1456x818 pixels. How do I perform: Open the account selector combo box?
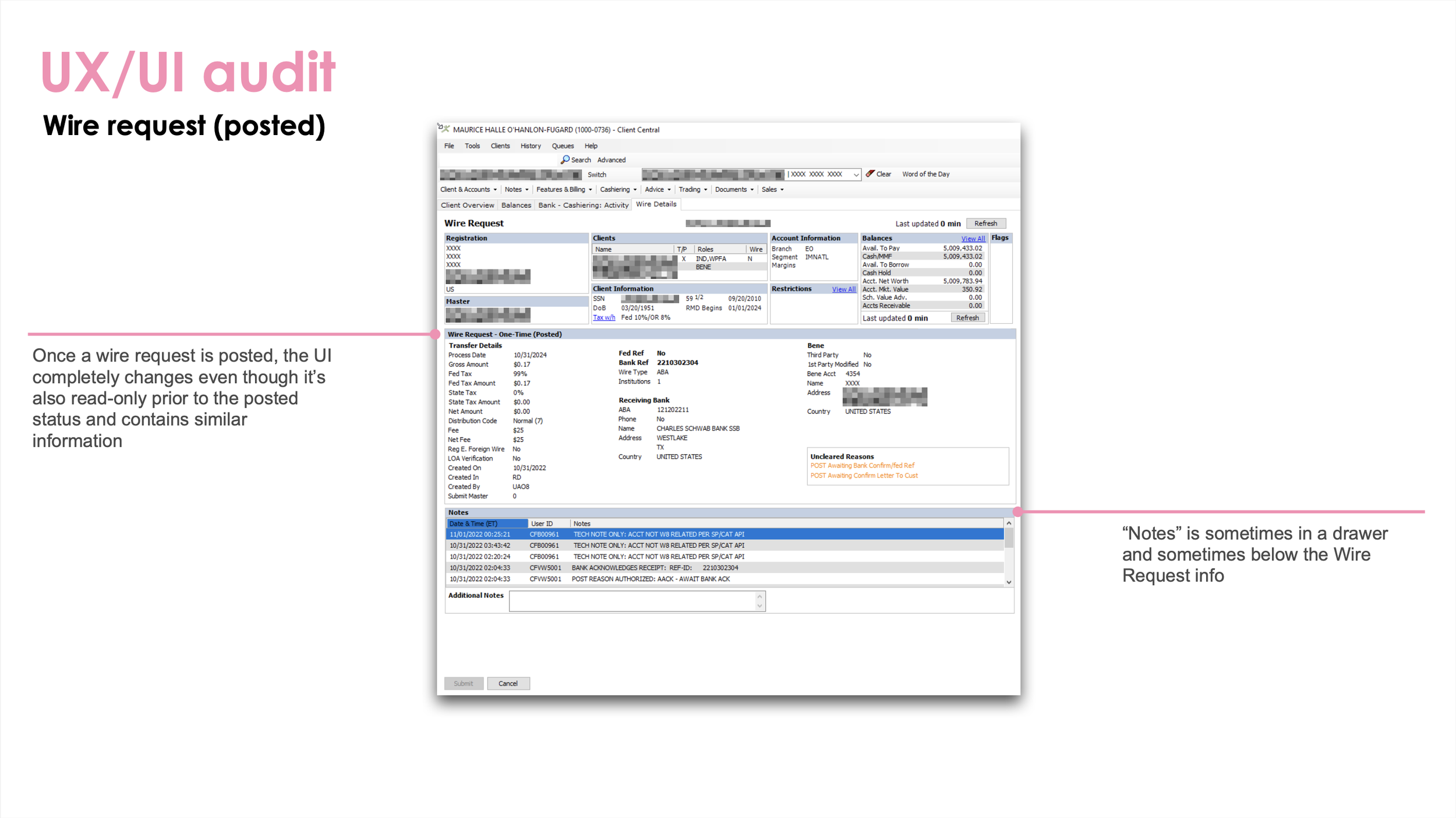[x=855, y=175]
